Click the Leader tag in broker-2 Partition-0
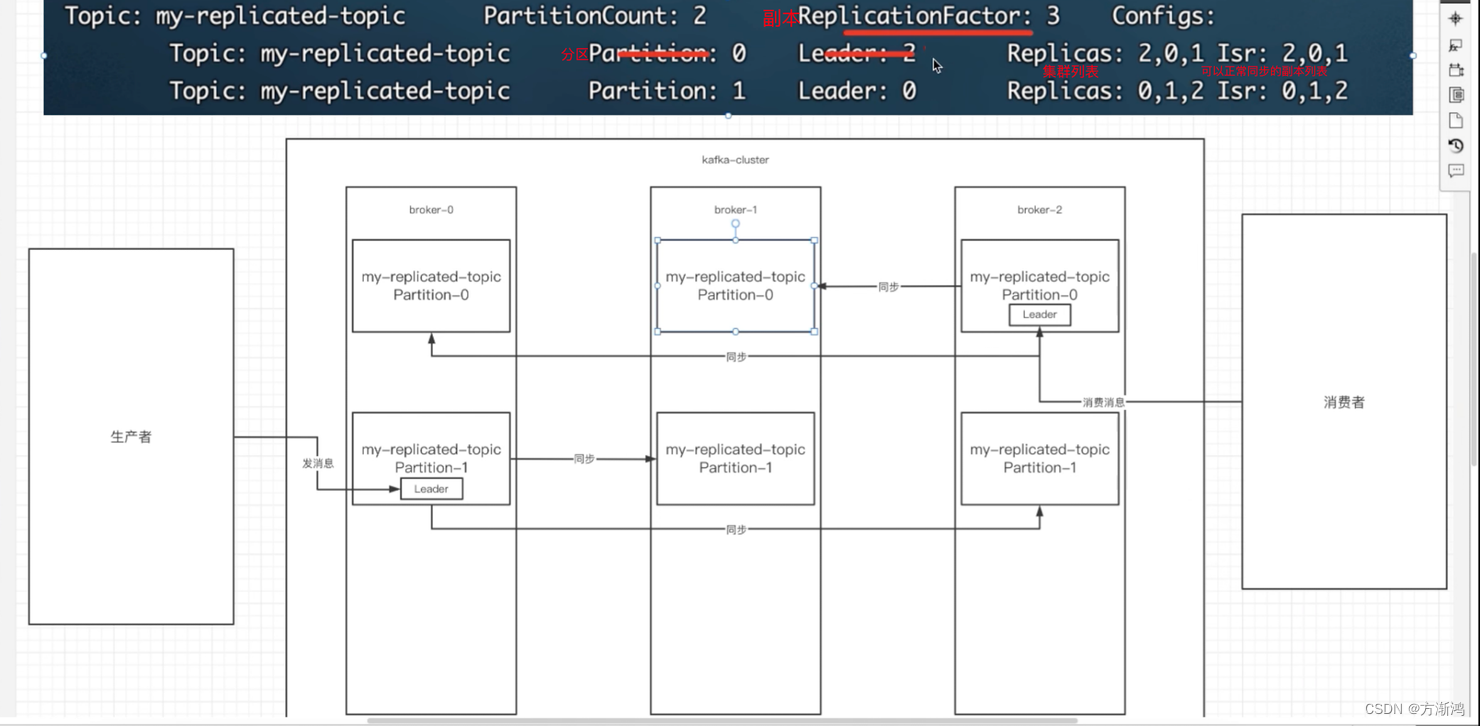This screenshot has height=726, width=1480. (x=1040, y=314)
